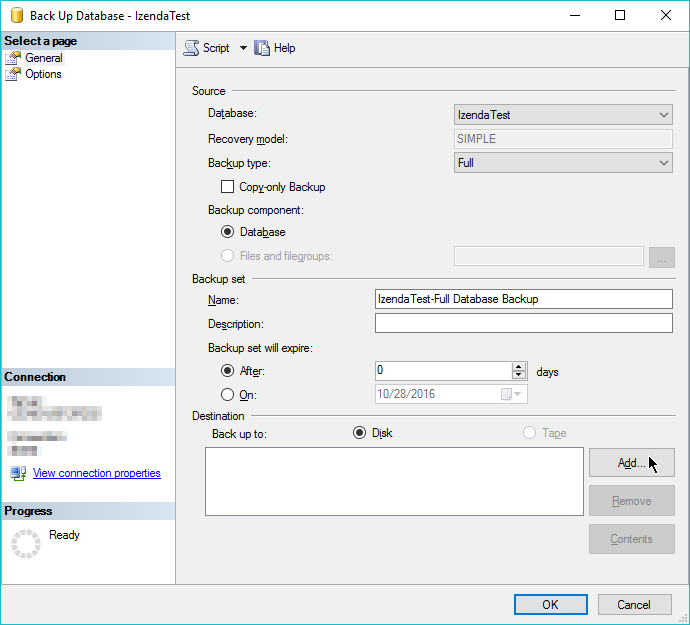This screenshot has height=625, width=690.
Task: Click the filegroups browse ellipsis button
Action: pyautogui.click(x=661, y=257)
